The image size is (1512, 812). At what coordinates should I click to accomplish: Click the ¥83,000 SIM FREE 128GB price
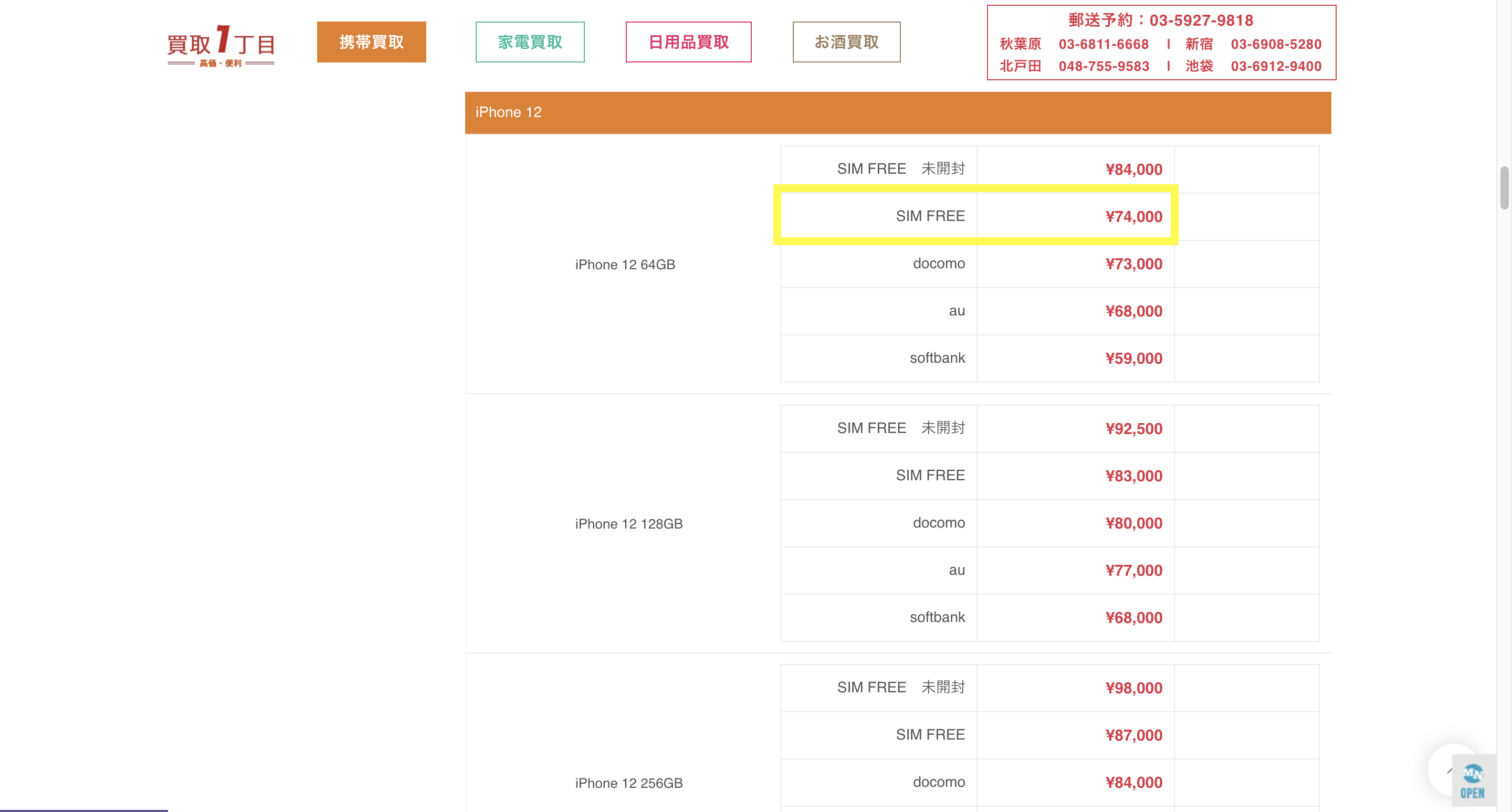tap(1133, 476)
